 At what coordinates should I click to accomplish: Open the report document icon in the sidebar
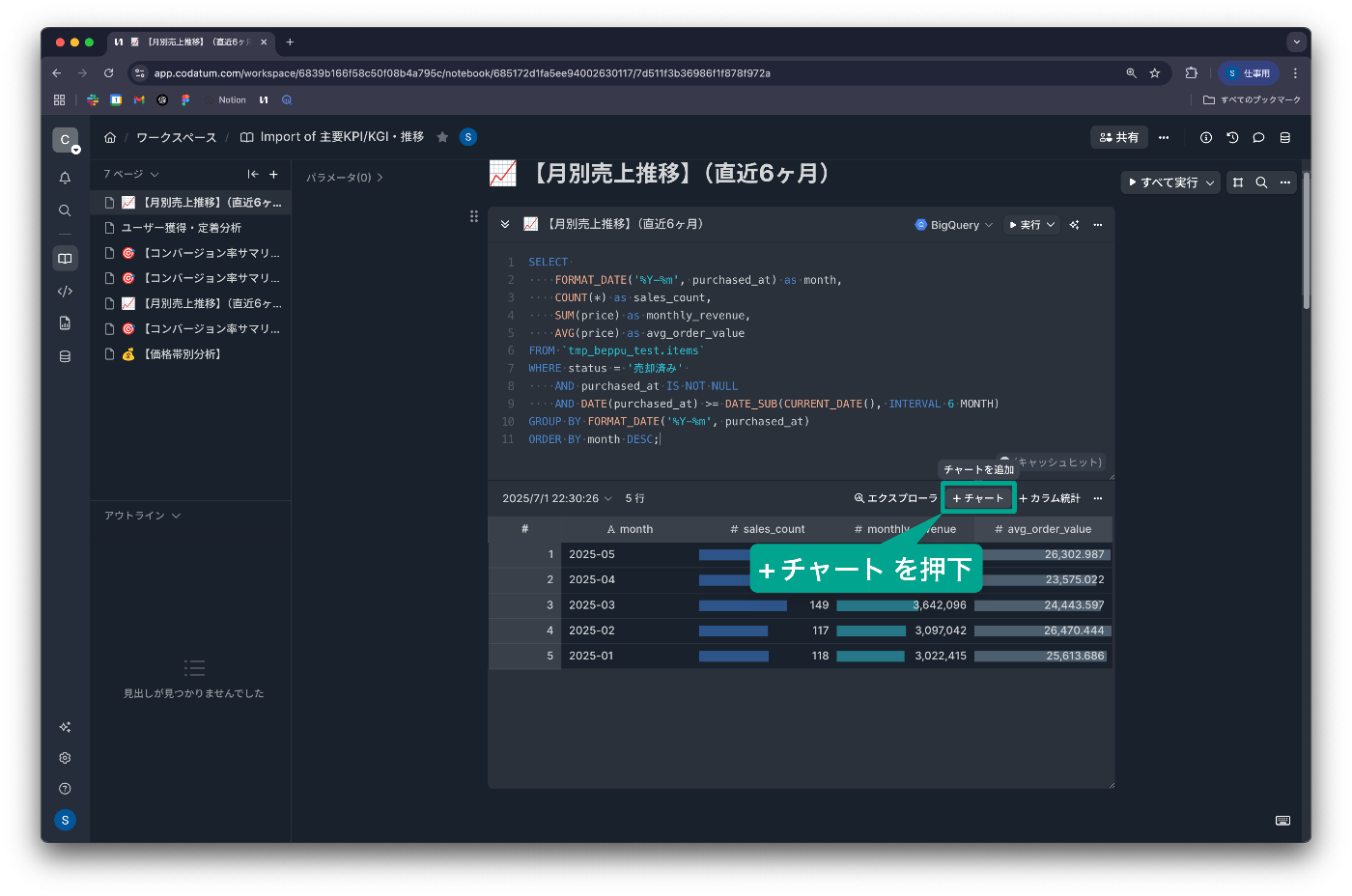tap(65, 323)
